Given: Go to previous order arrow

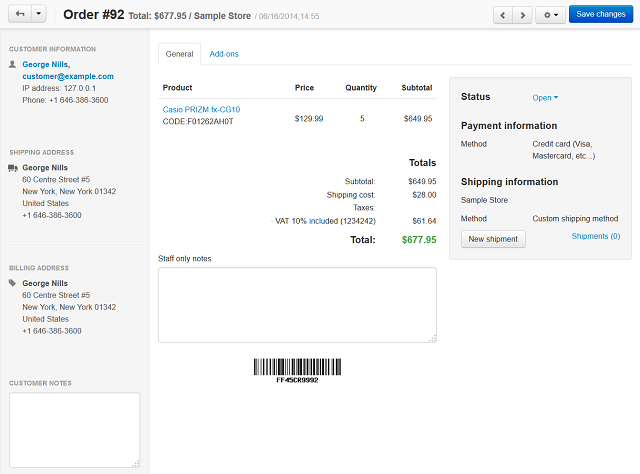Looking at the screenshot, I should (x=503, y=15).
